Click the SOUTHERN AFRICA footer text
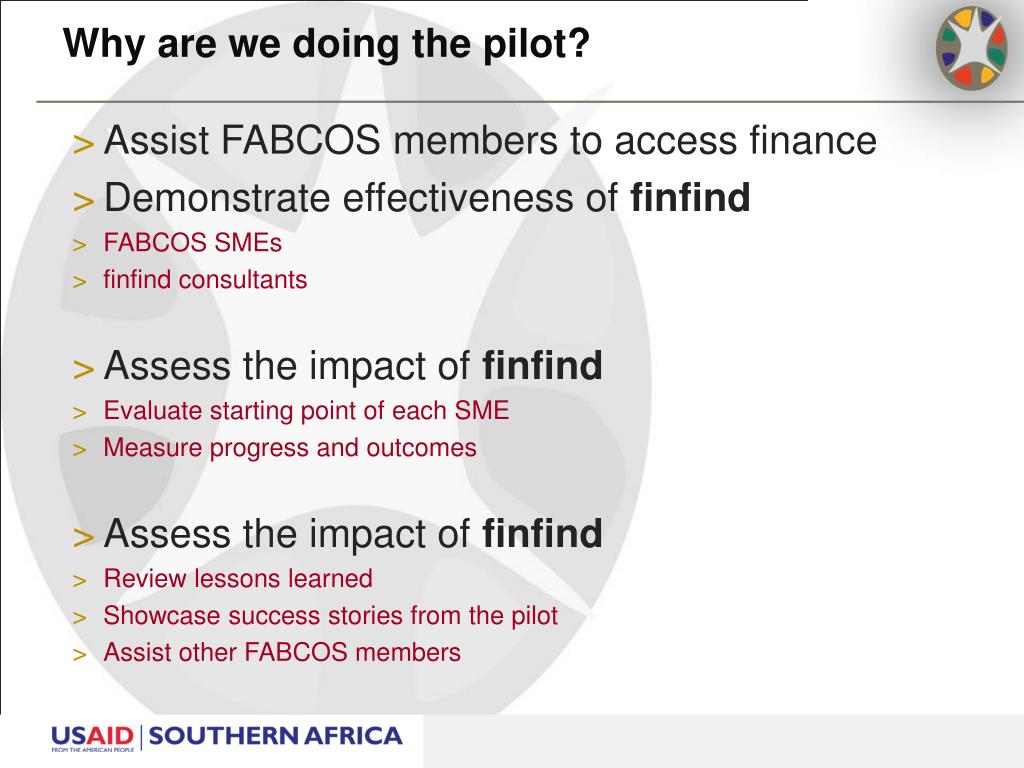This screenshot has height=768, width=1024. [275, 736]
